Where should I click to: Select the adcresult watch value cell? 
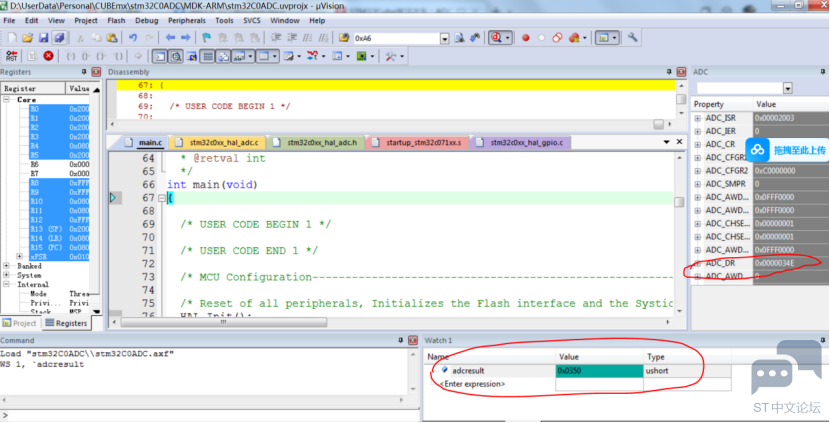(599, 371)
